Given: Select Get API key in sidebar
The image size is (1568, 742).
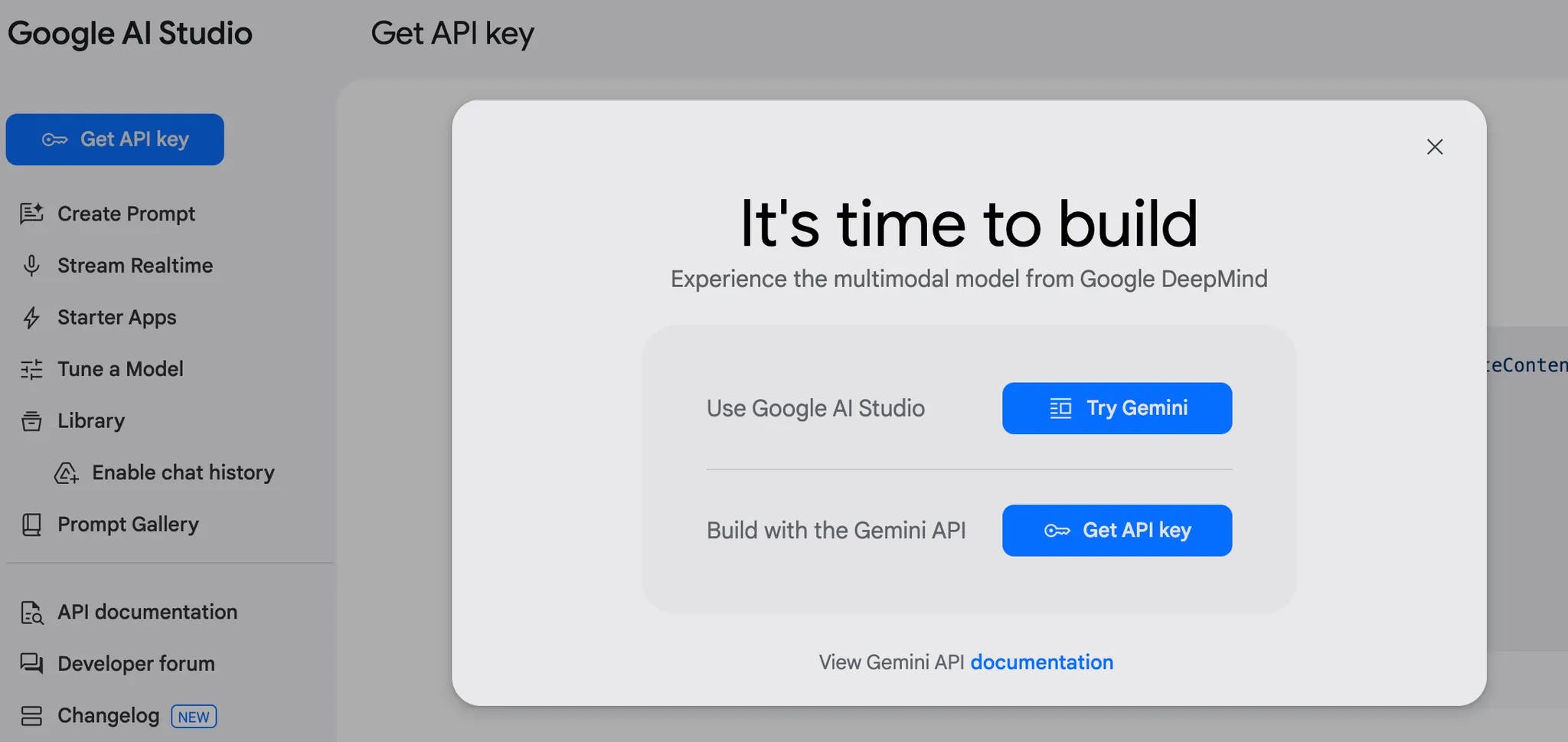Looking at the screenshot, I should (x=115, y=139).
